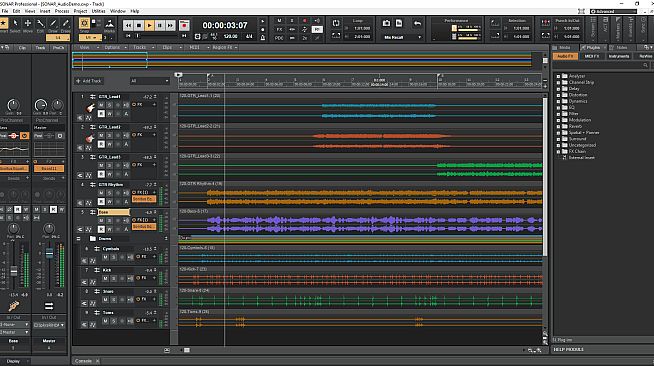Select the Erase tool
The image size is (654, 366).
(x=65, y=23)
